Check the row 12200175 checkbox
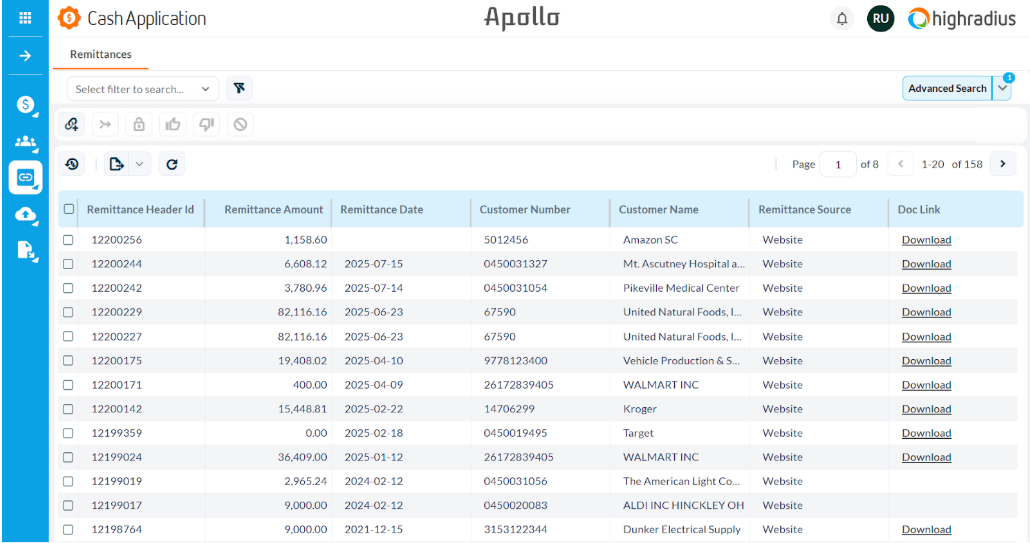 coord(68,360)
